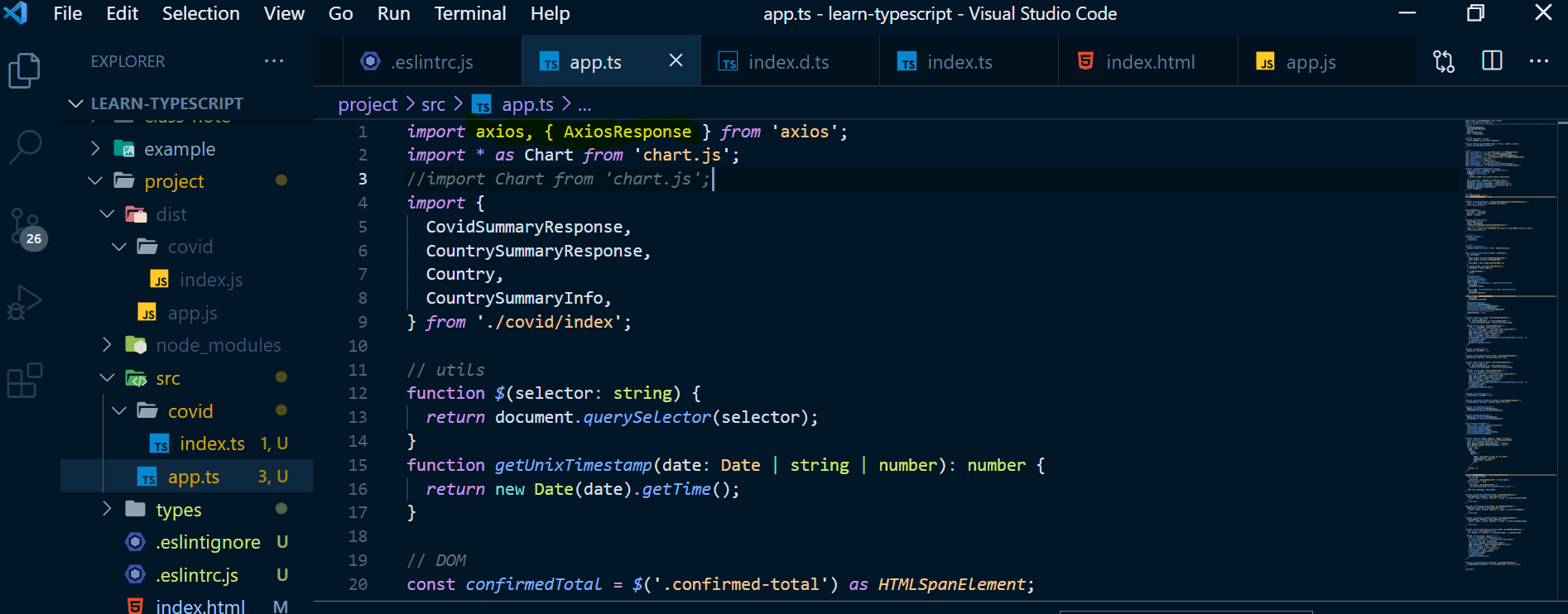
Task: Click the Open Changes compare icon
Action: [x=1444, y=61]
